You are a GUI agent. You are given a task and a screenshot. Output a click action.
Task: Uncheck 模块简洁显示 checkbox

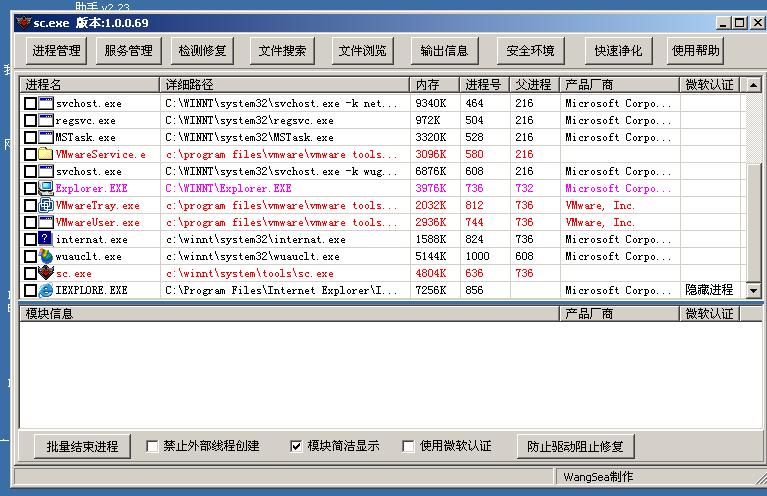pyautogui.click(x=296, y=446)
